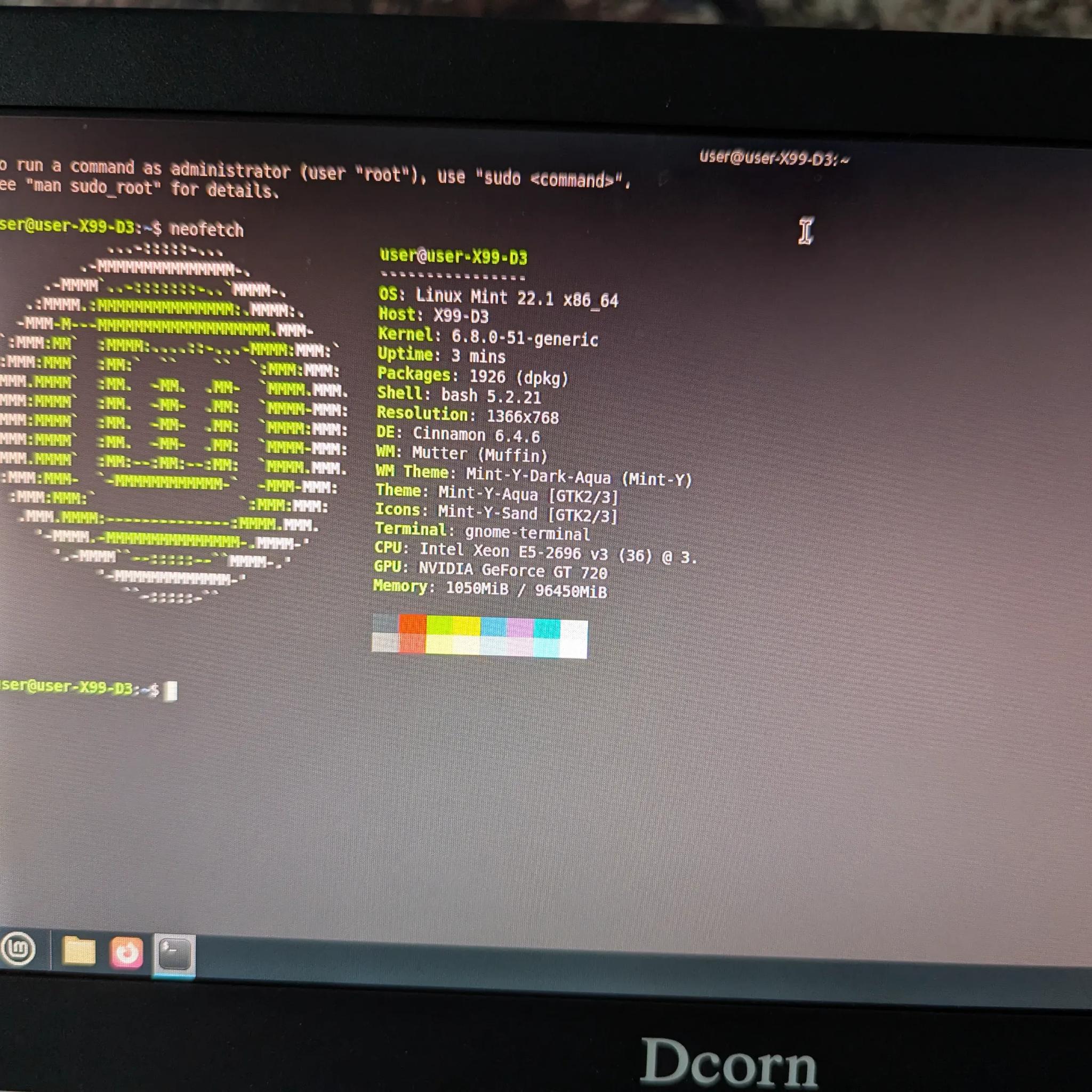Click the "GPU: NVIDIA GeForce GT 720" line
This screenshot has width=1092, height=1092.
tap(491, 570)
